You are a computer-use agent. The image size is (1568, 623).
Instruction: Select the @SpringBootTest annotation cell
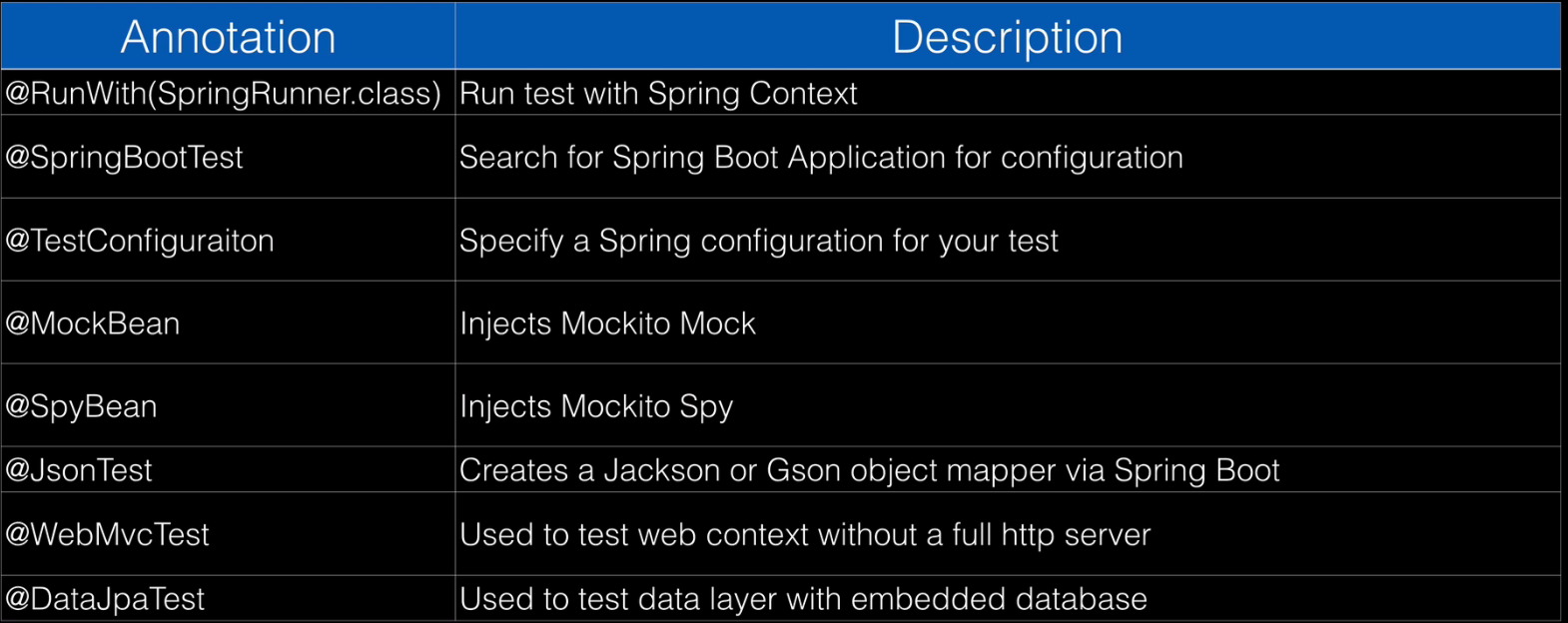[x=125, y=158]
